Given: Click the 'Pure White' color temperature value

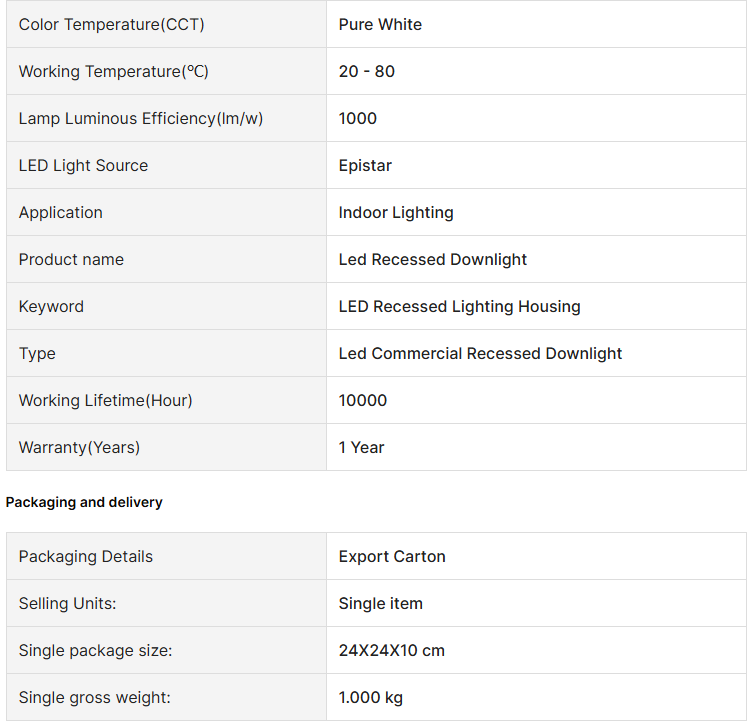Looking at the screenshot, I should (x=380, y=24).
